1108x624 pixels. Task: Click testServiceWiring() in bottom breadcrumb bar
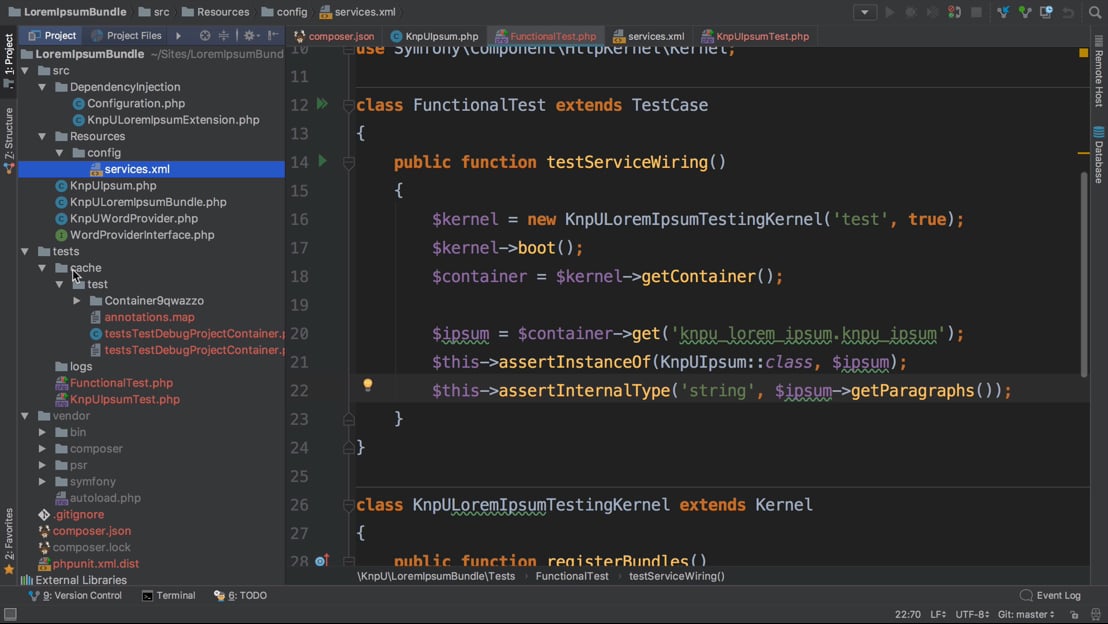tap(676, 576)
